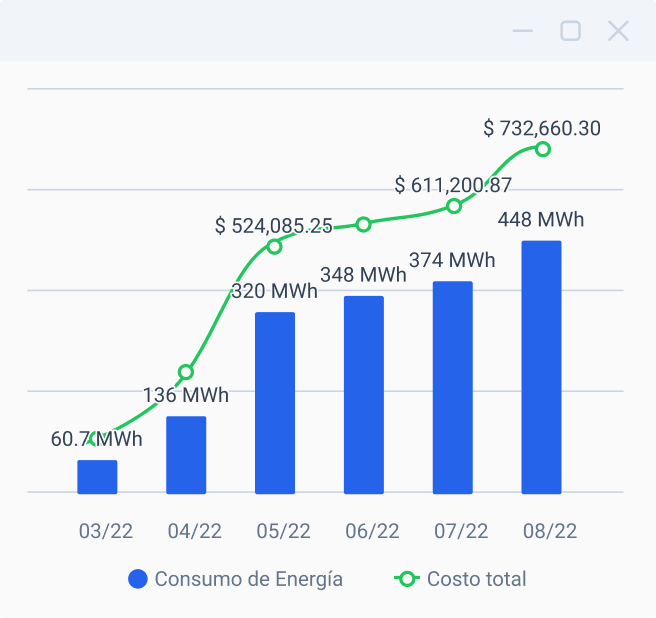Image resolution: width=656 pixels, height=618 pixels.
Task: Select the green marker at $ 611,200.87
Action: 454,206
